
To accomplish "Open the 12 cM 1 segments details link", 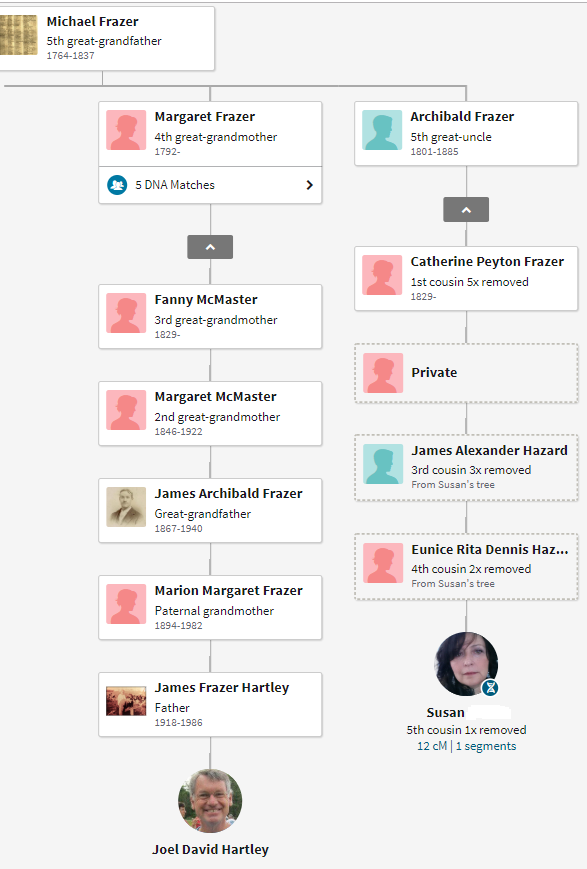I will (x=466, y=745).
